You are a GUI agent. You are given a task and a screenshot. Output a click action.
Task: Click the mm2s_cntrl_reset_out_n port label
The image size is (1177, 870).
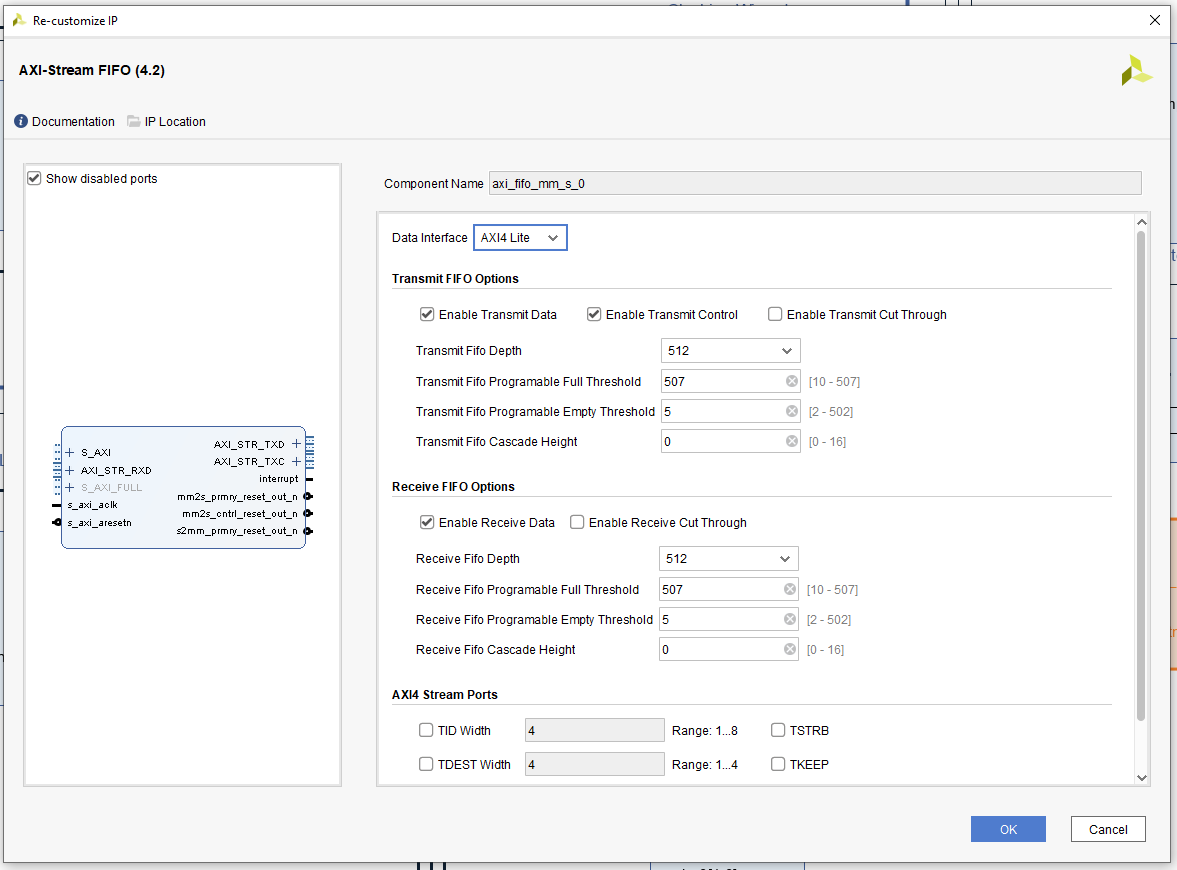239,513
